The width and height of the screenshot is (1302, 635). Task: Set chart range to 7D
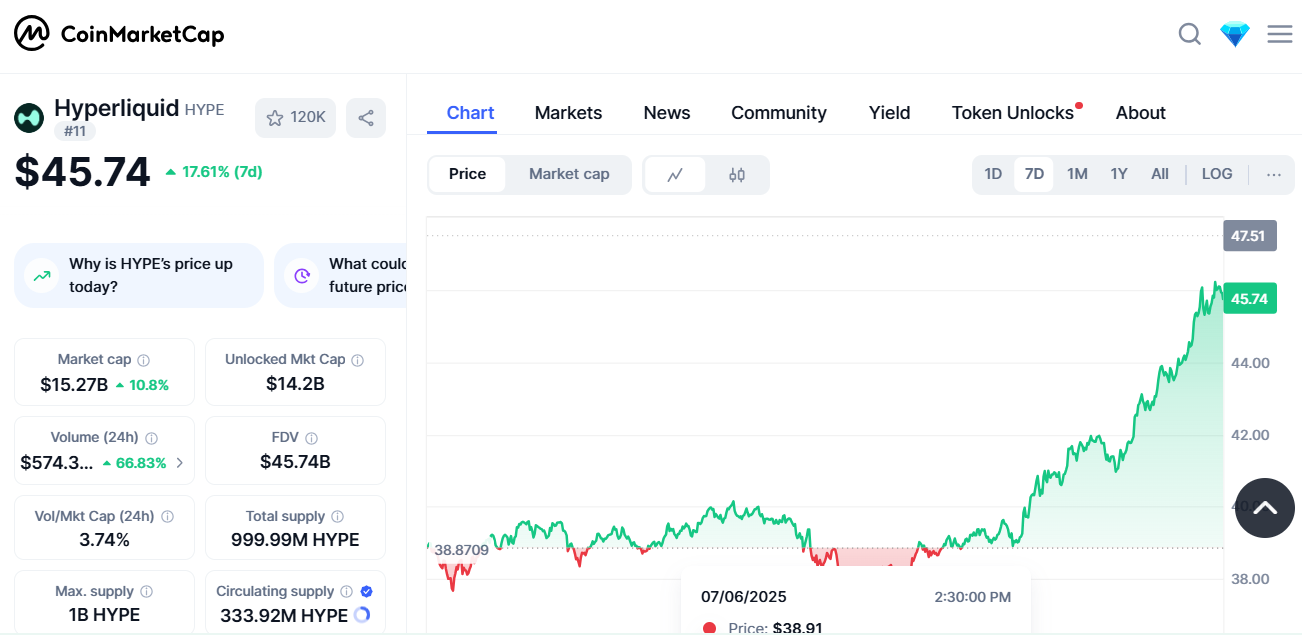pyautogui.click(x=1034, y=174)
